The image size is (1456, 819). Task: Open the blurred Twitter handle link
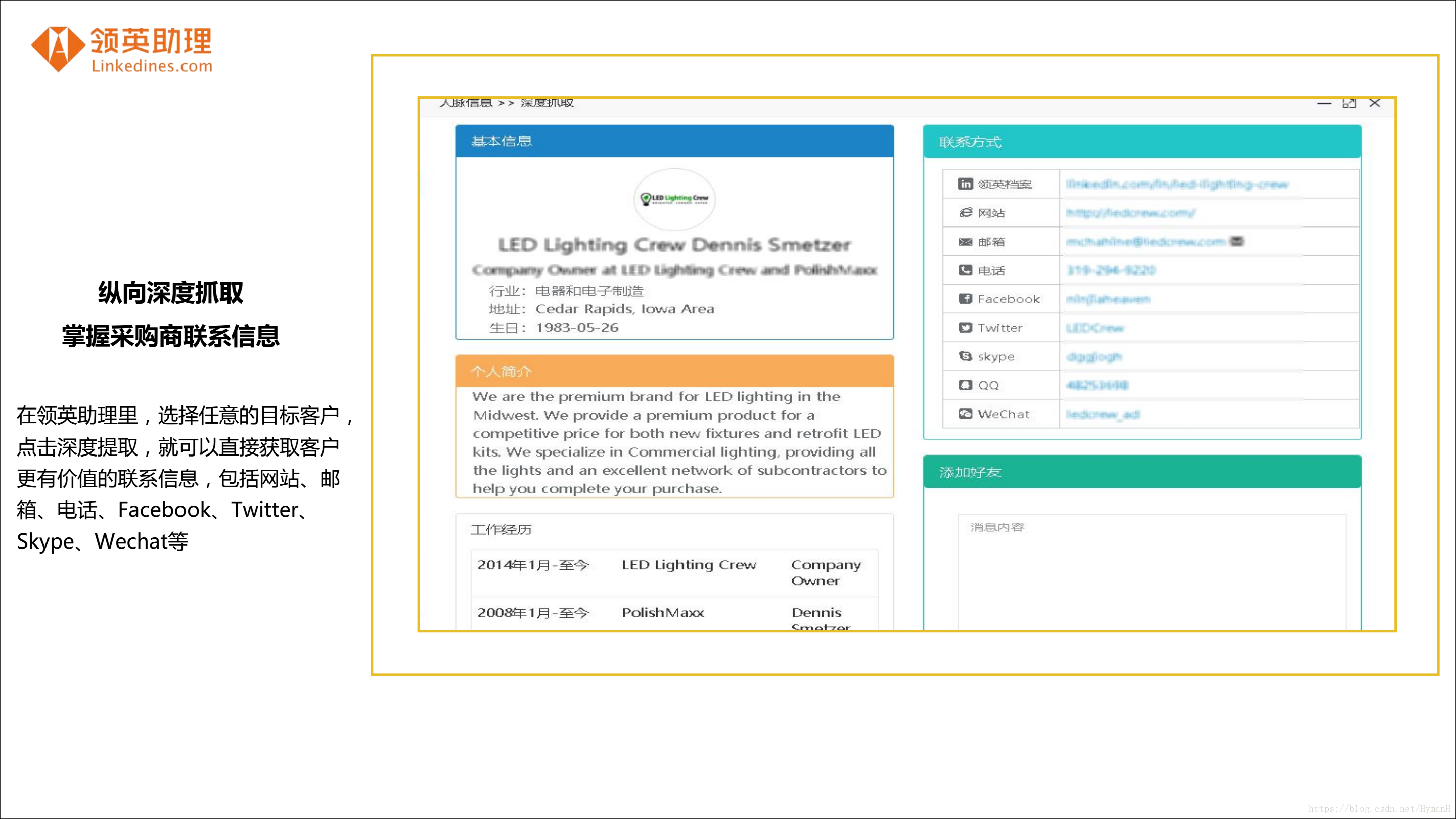[x=1095, y=328]
